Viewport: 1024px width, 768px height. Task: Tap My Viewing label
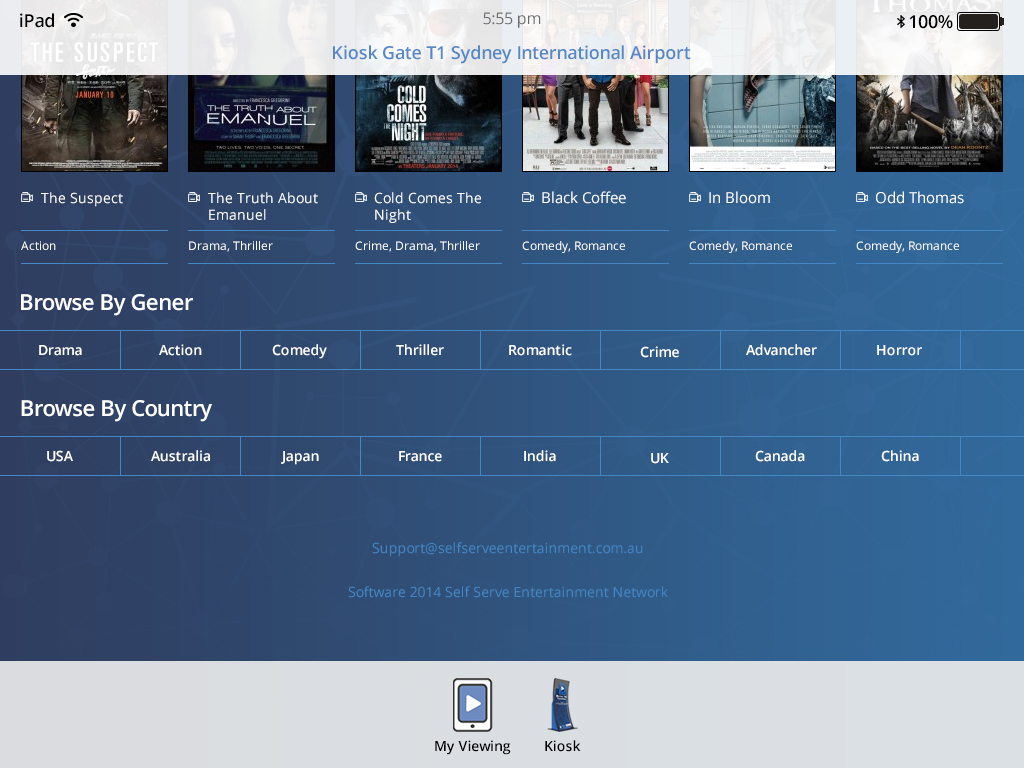tap(472, 746)
